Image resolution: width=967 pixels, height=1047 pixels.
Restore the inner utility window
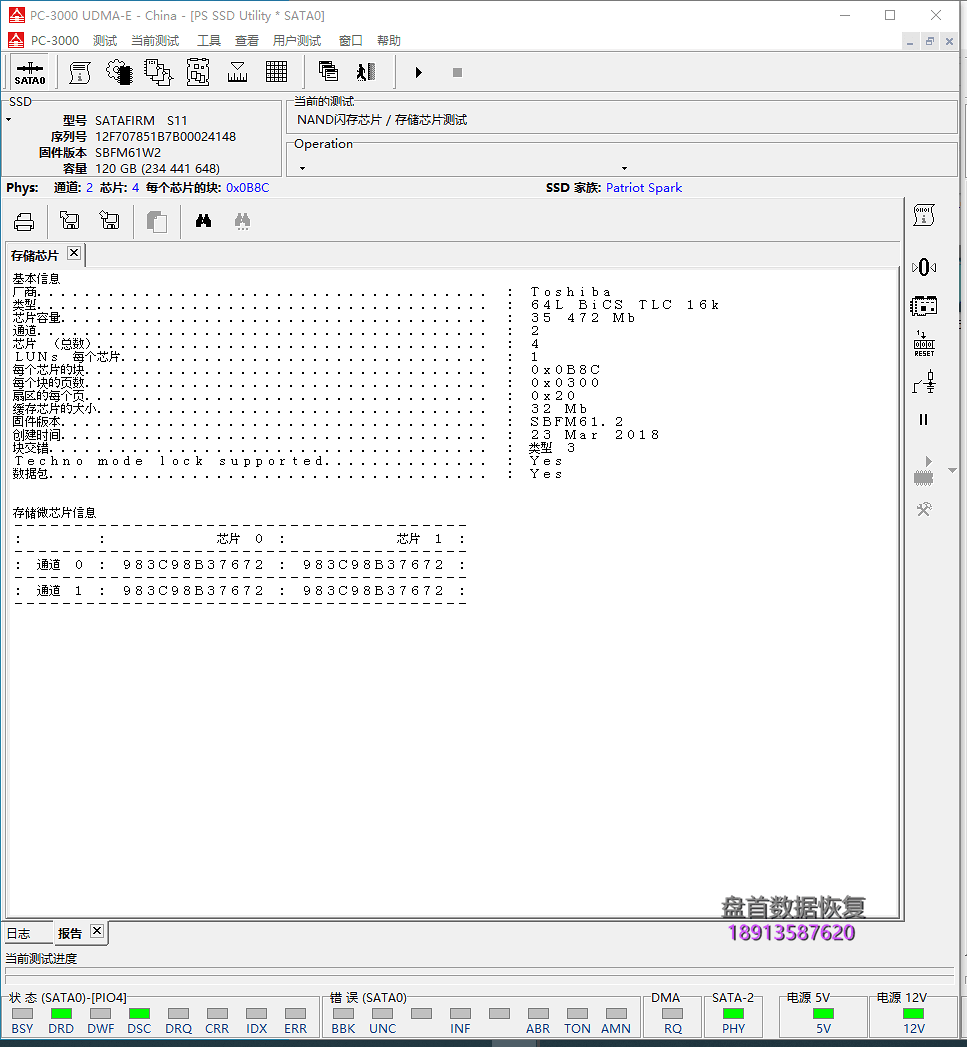pyautogui.click(x=930, y=41)
